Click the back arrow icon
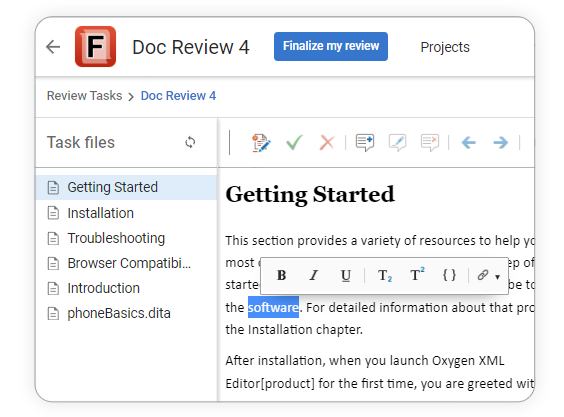 (53, 47)
